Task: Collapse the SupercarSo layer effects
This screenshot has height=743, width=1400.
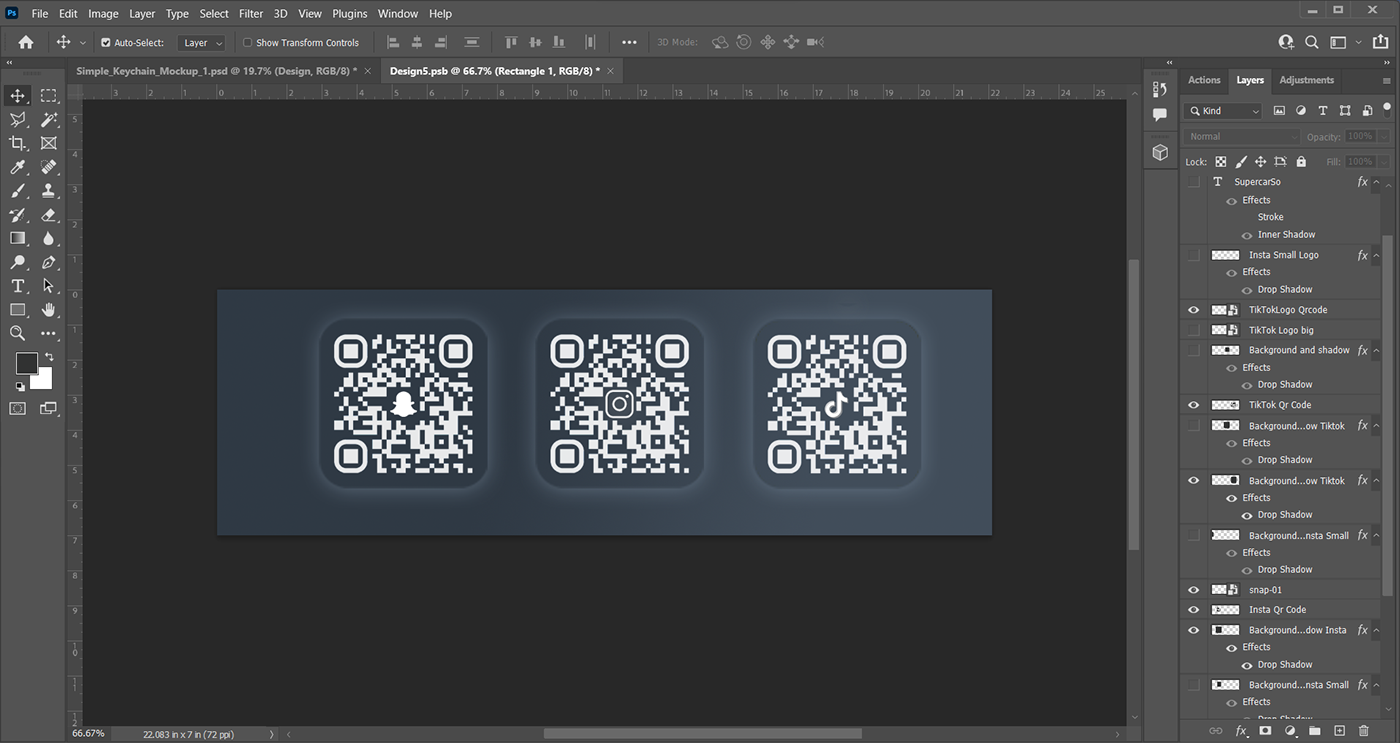Action: (1376, 182)
